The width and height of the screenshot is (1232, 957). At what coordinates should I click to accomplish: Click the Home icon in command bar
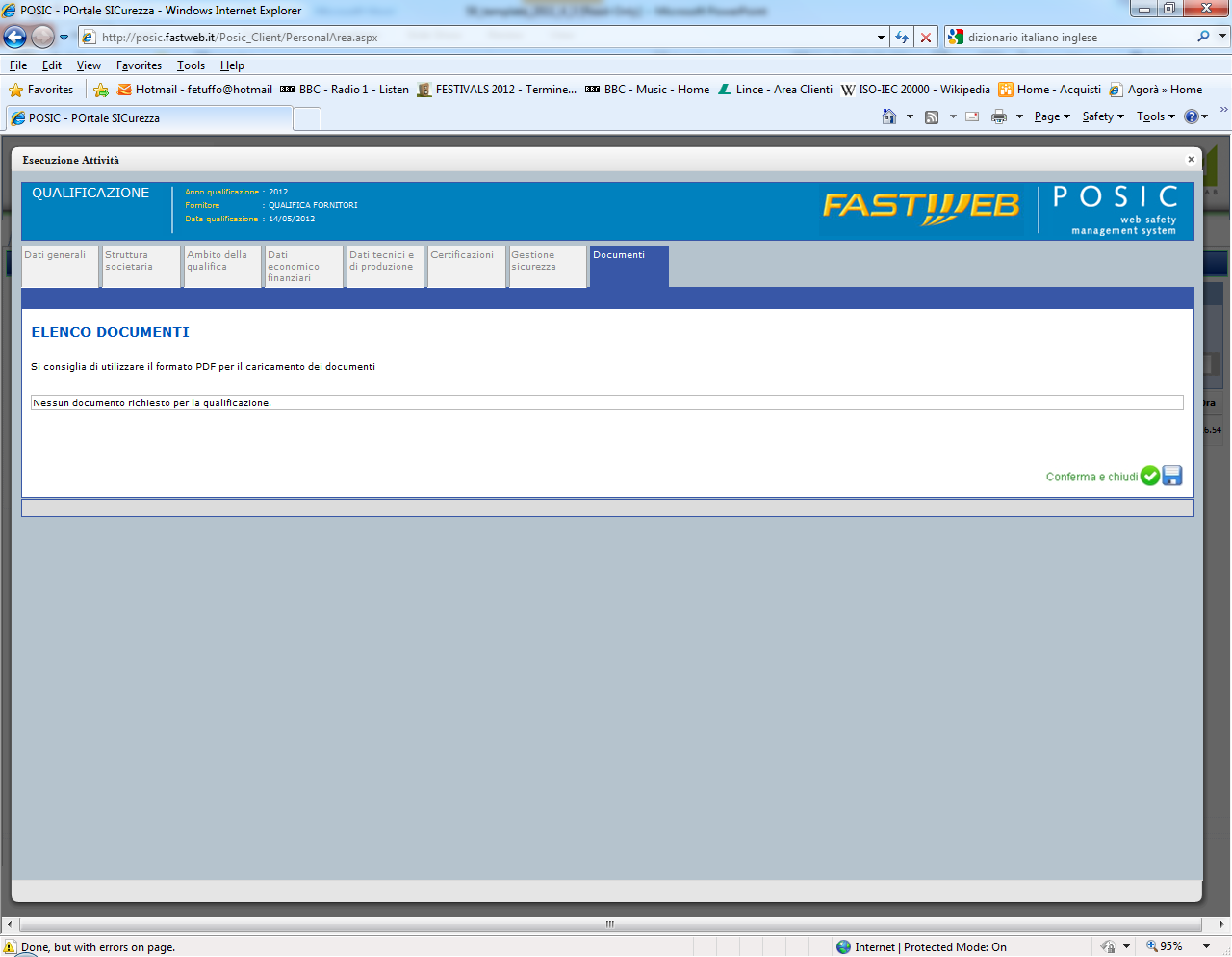coord(889,116)
